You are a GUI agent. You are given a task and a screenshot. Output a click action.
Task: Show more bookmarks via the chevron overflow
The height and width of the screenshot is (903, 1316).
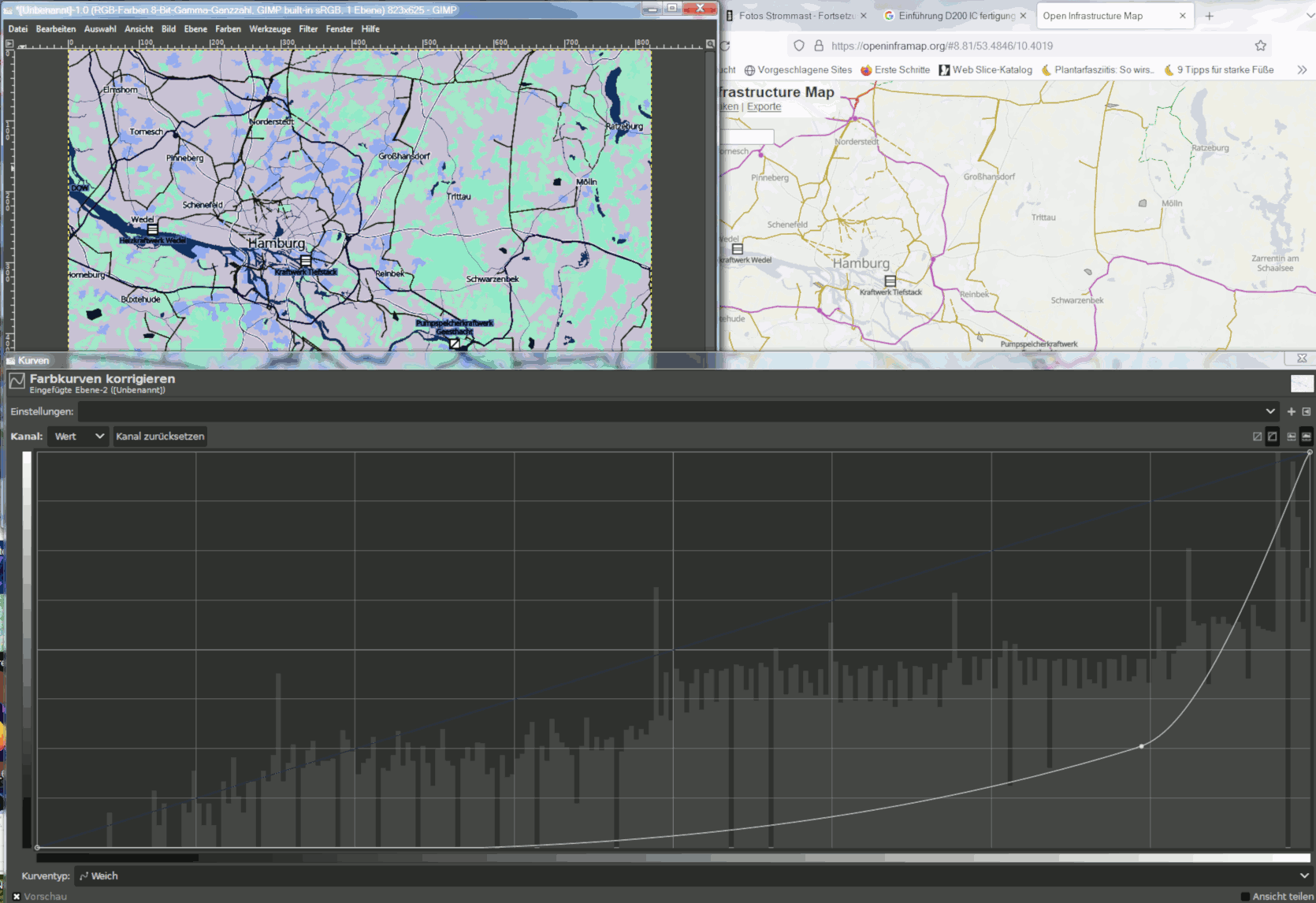click(x=1302, y=70)
